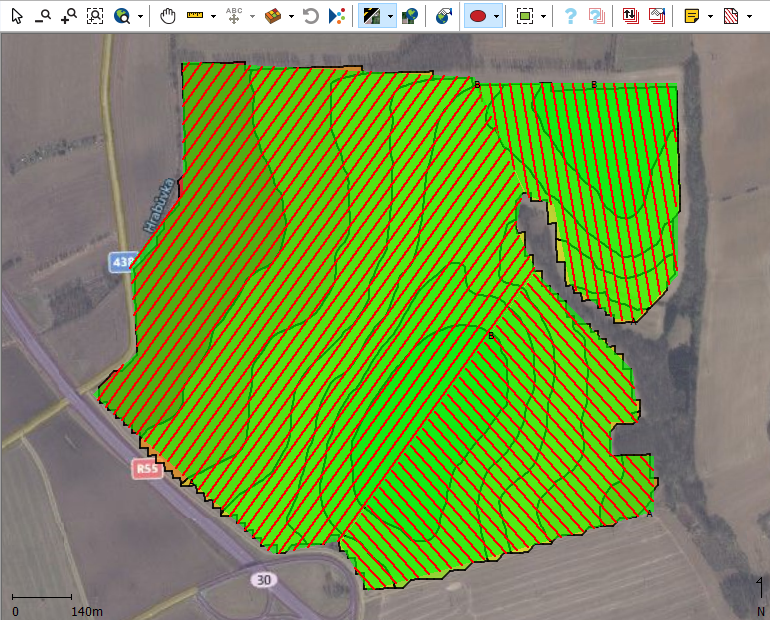Select the ruler measure tool
Screen dimensions: 770x620
point(195,16)
